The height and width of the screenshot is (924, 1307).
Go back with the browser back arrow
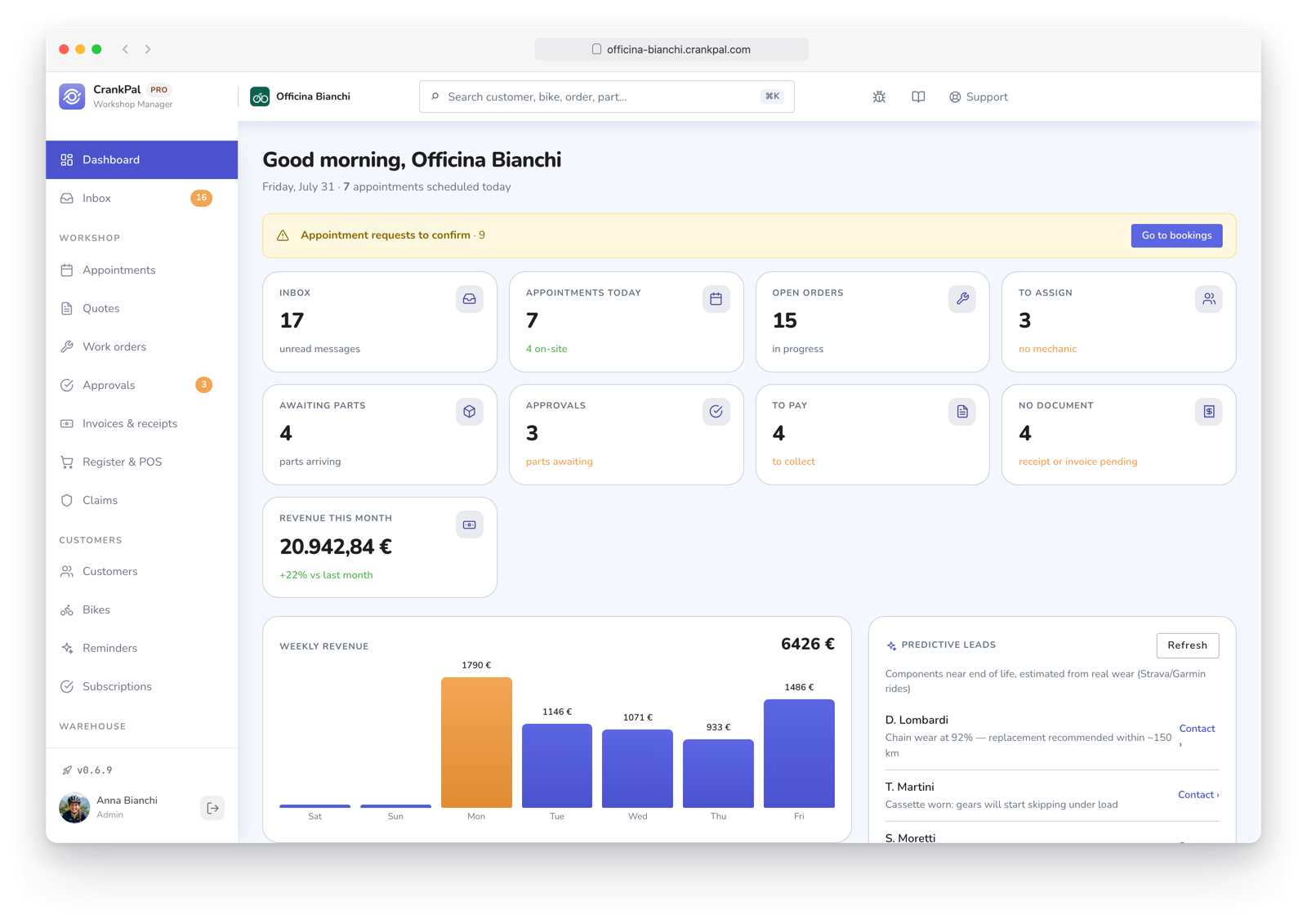[126, 49]
